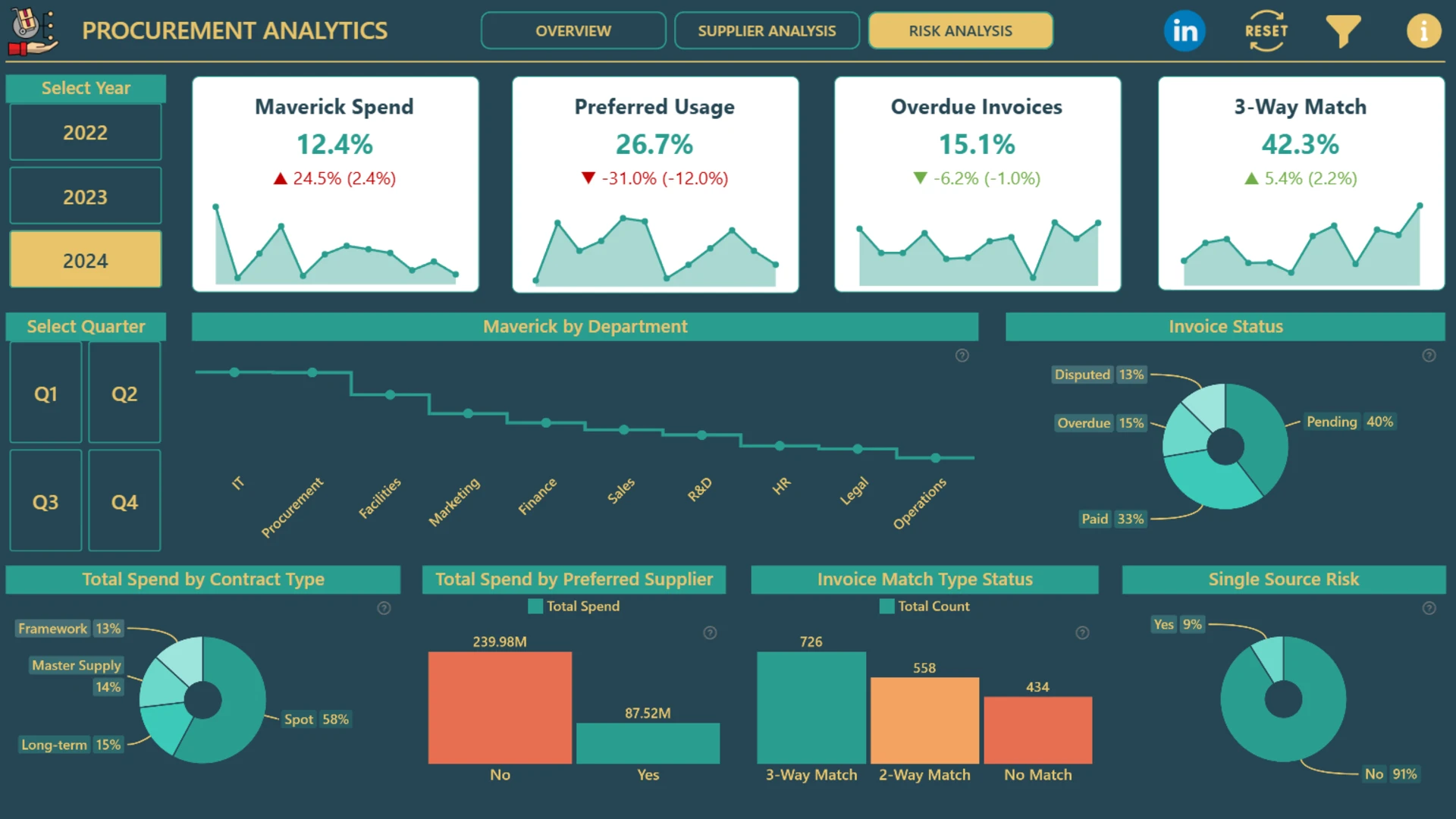Screen dimensions: 1456x819
Task: Open the filter funnel icon
Action: pos(1343,31)
